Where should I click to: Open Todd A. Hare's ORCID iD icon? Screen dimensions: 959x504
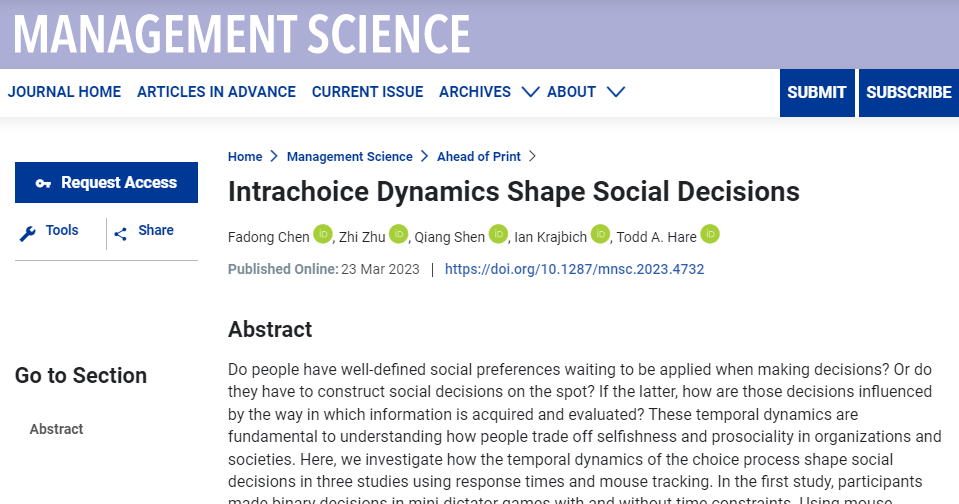[x=710, y=234]
